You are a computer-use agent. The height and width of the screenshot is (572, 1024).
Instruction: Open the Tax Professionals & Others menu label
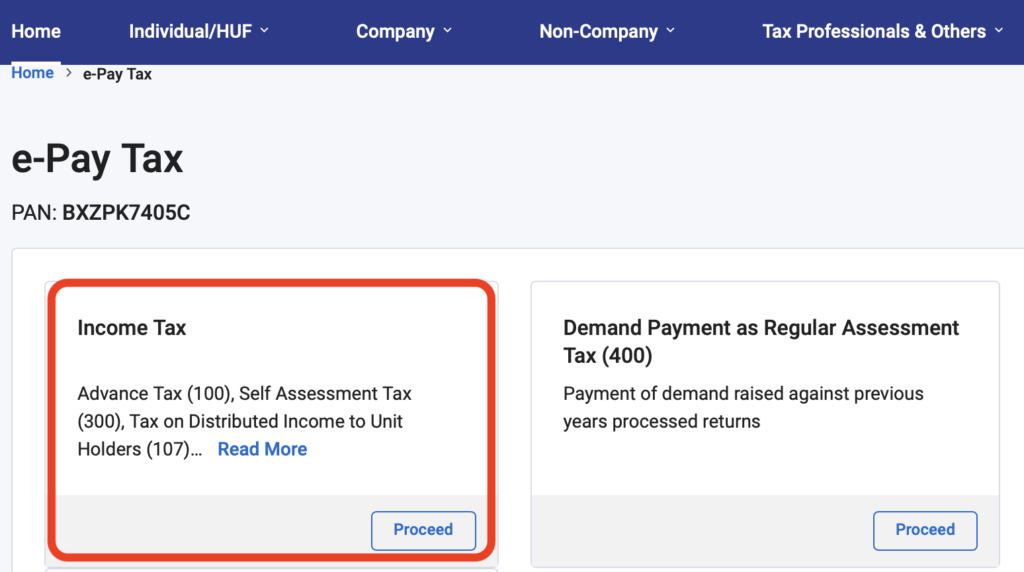874,31
